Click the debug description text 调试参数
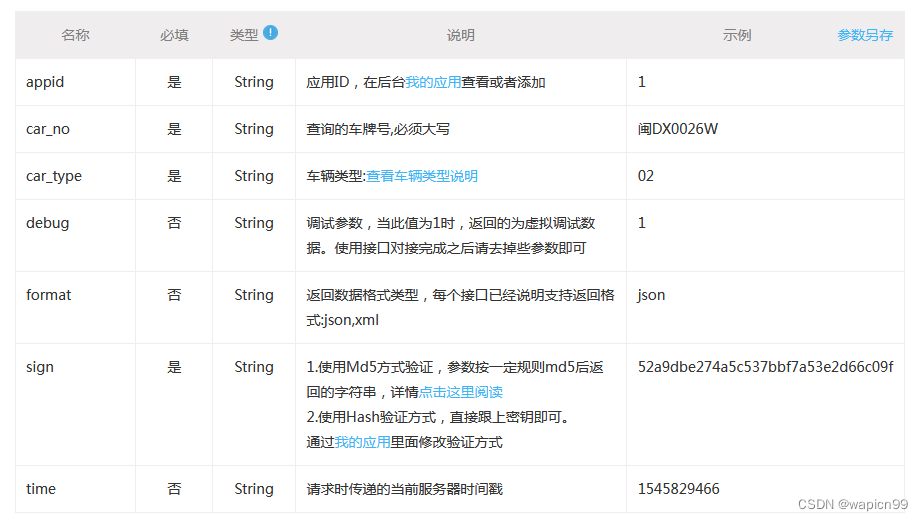This screenshot has width=923, height=521. point(334,223)
